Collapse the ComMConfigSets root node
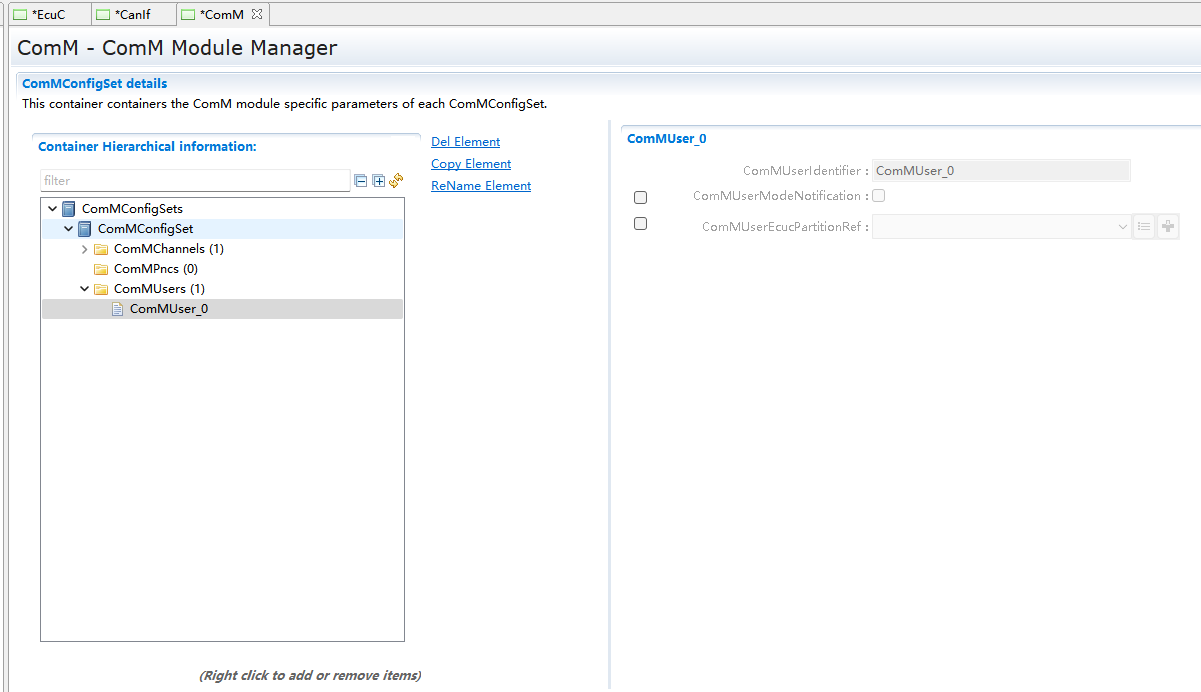This screenshot has height=692, width=1201. click(53, 209)
